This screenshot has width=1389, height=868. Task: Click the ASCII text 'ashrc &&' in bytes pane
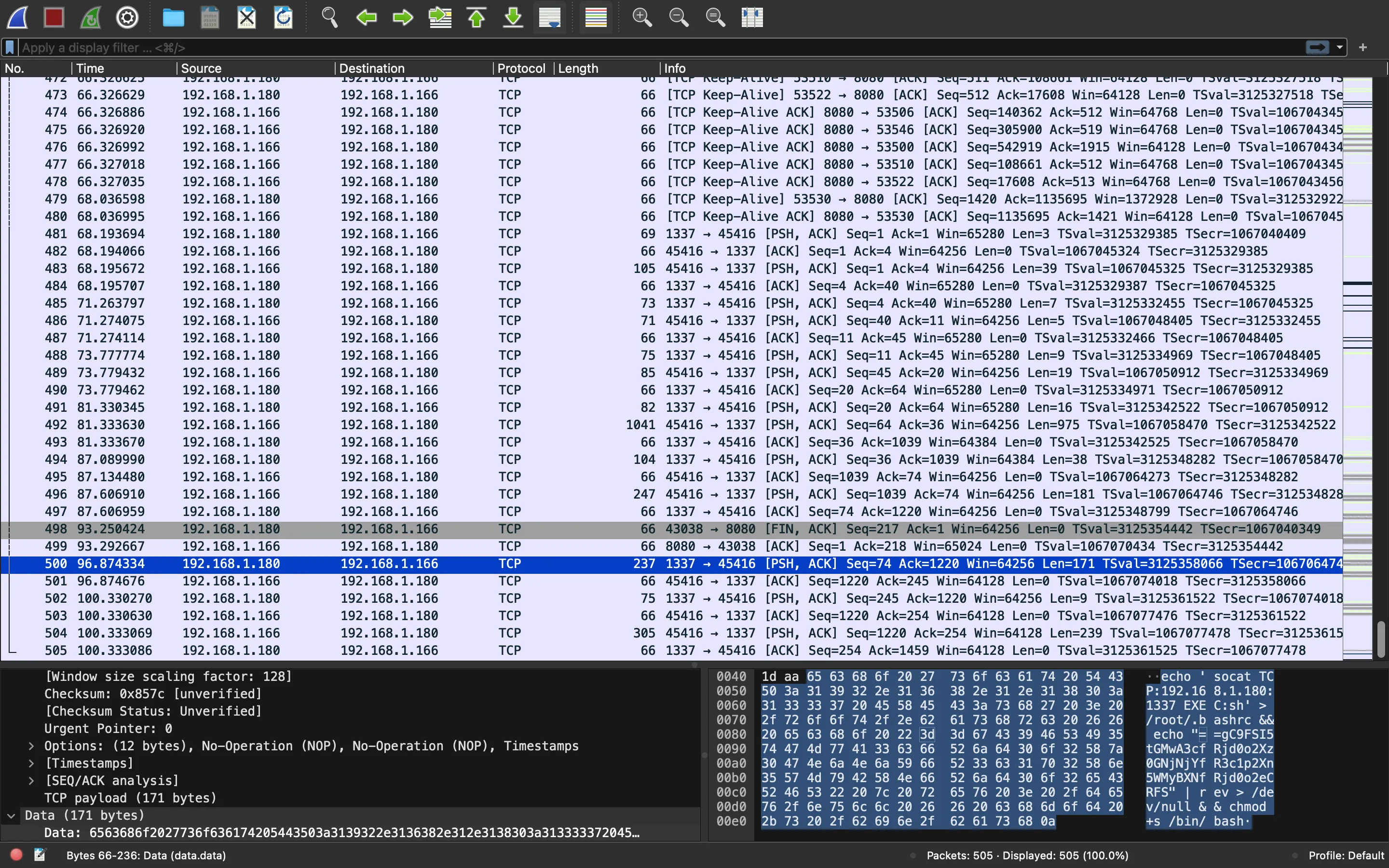(1243, 720)
